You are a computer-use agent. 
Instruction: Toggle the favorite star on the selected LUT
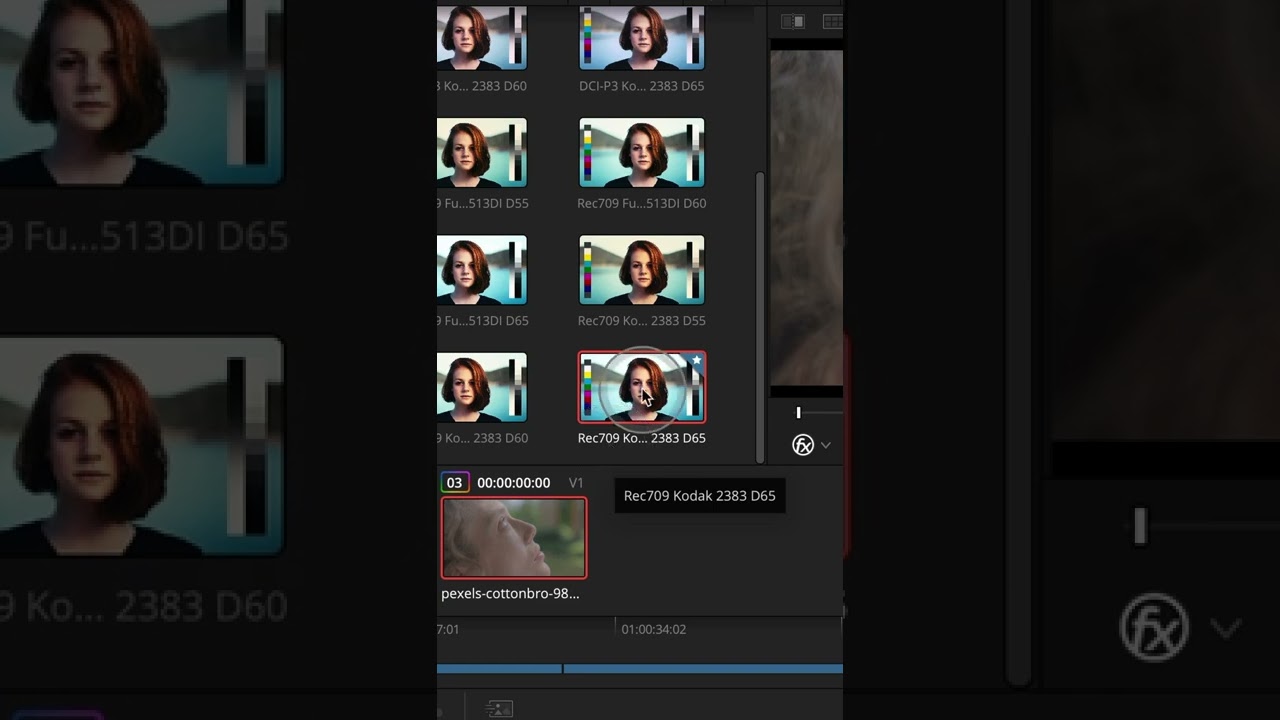(697, 361)
